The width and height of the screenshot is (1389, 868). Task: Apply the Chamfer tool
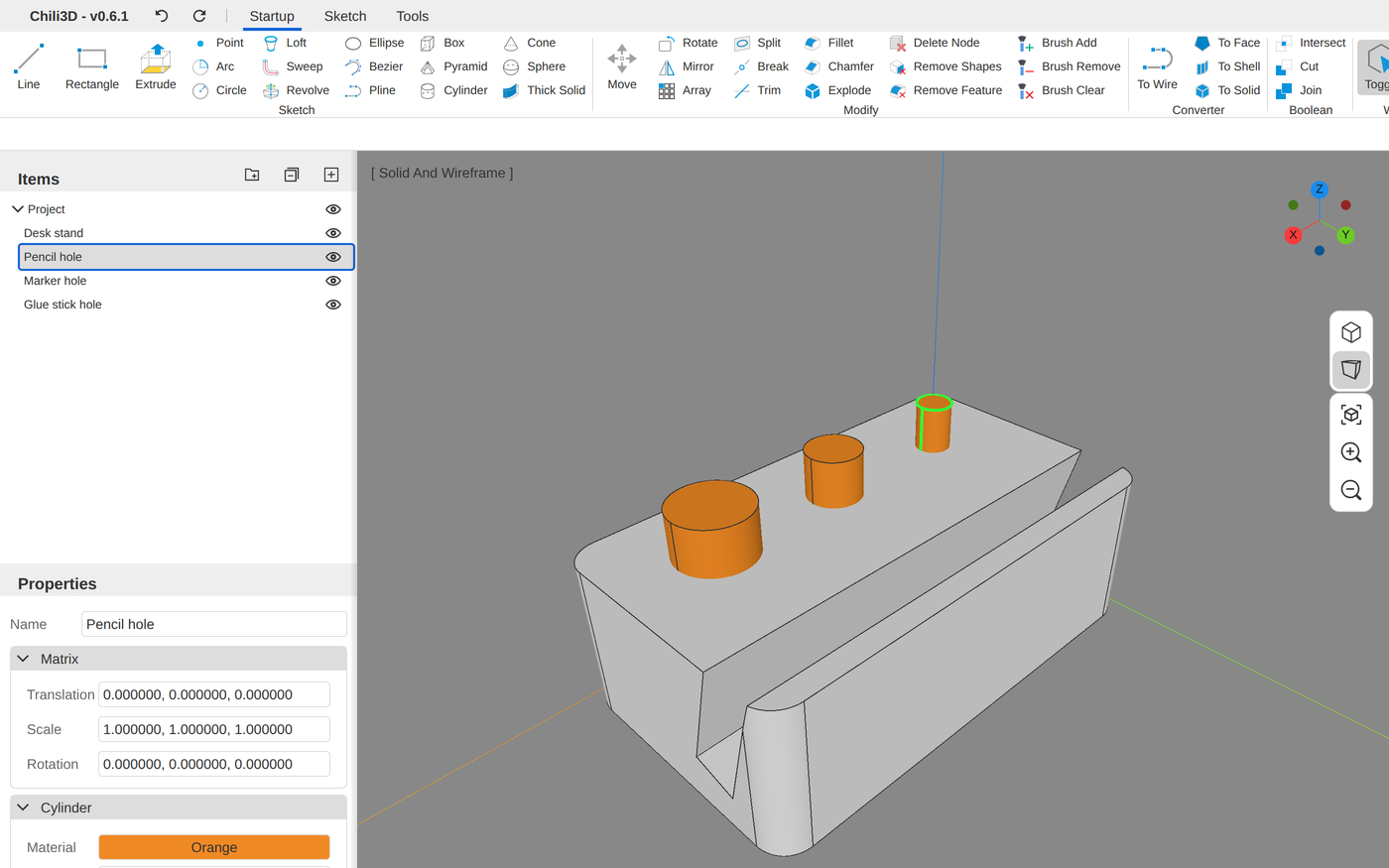[839, 66]
